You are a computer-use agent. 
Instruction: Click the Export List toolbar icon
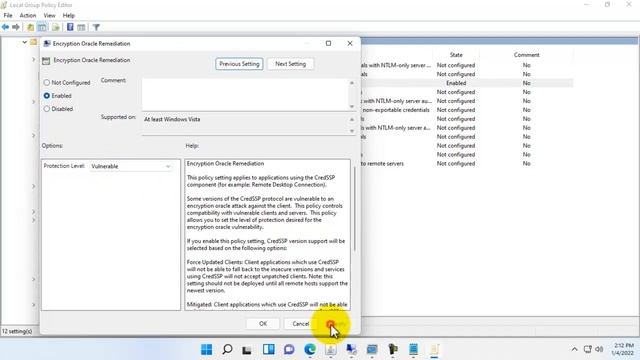click(x=56, y=27)
